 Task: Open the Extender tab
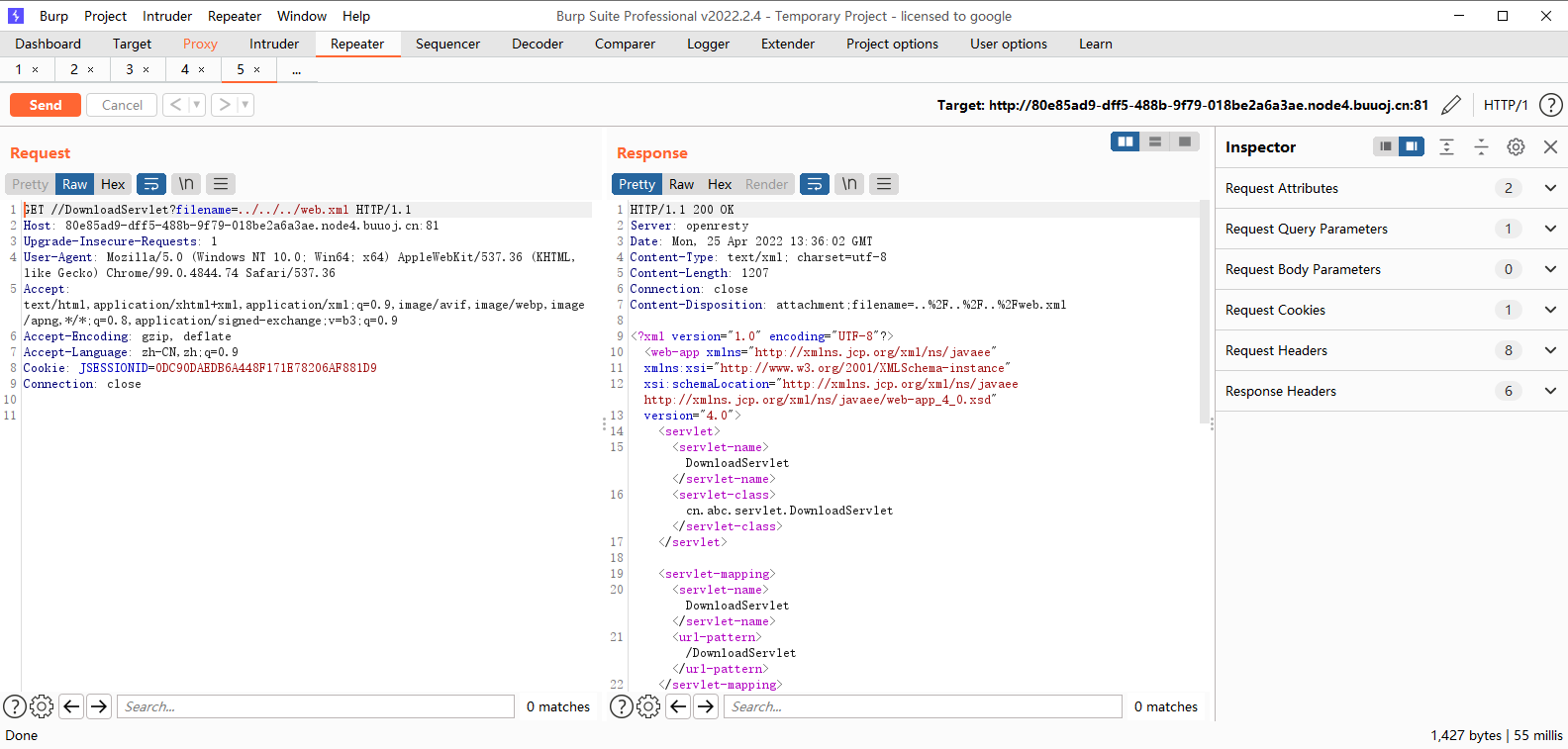pyautogui.click(x=788, y=44)
